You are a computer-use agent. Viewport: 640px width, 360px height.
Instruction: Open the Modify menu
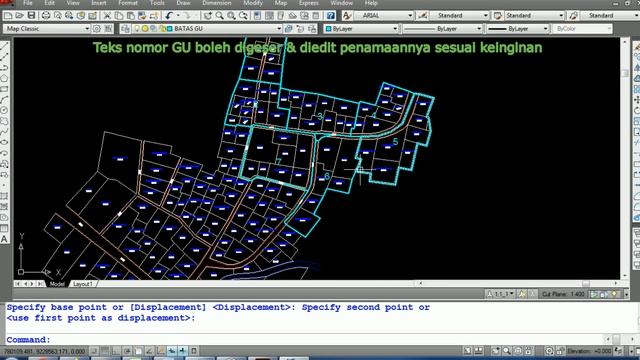(x=253, y=3)
